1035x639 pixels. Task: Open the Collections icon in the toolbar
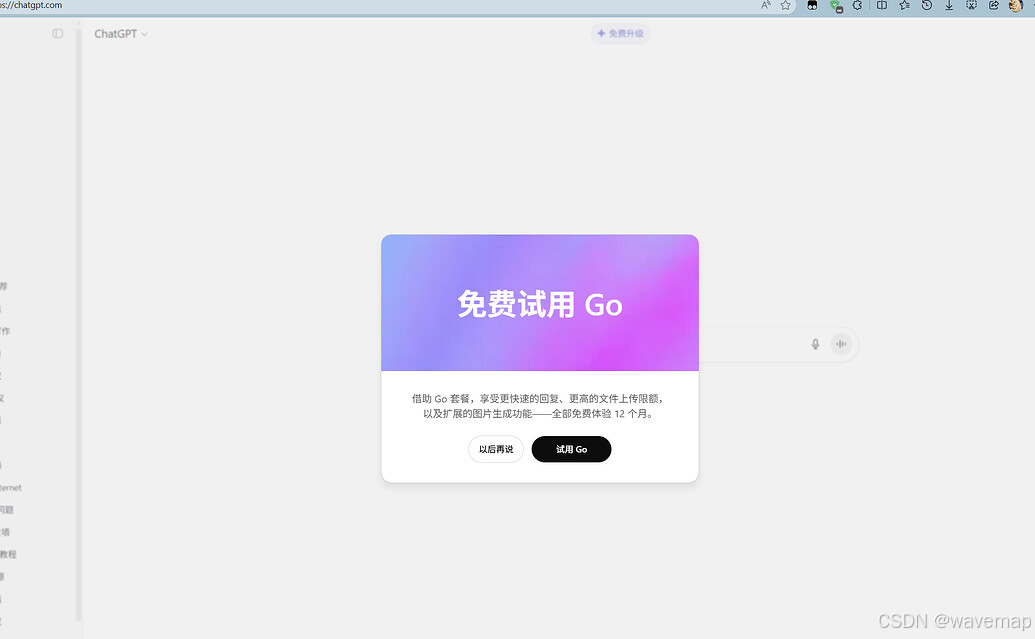[x=904, y=6]
